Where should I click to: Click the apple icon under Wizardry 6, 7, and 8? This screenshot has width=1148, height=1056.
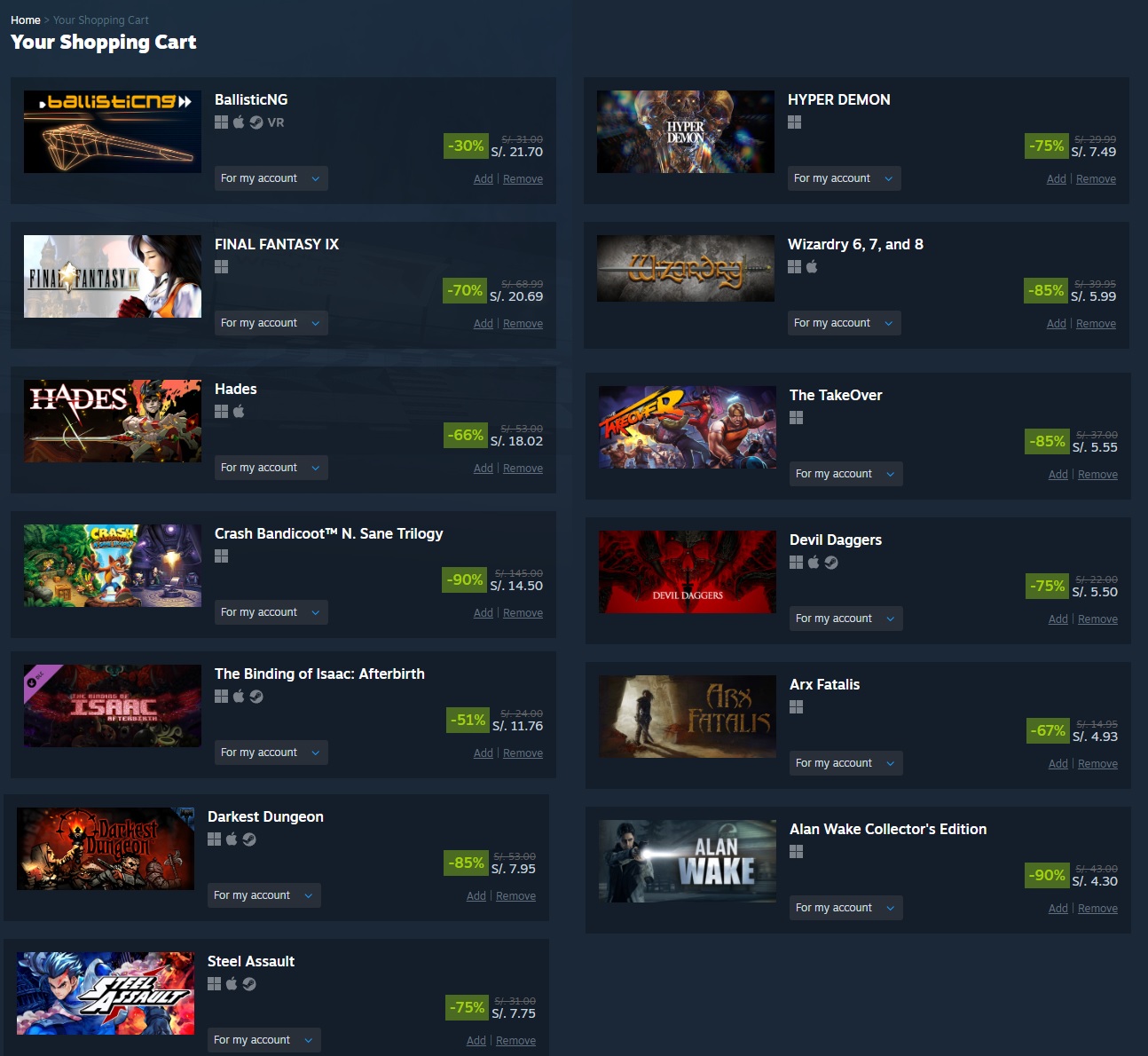812,266
